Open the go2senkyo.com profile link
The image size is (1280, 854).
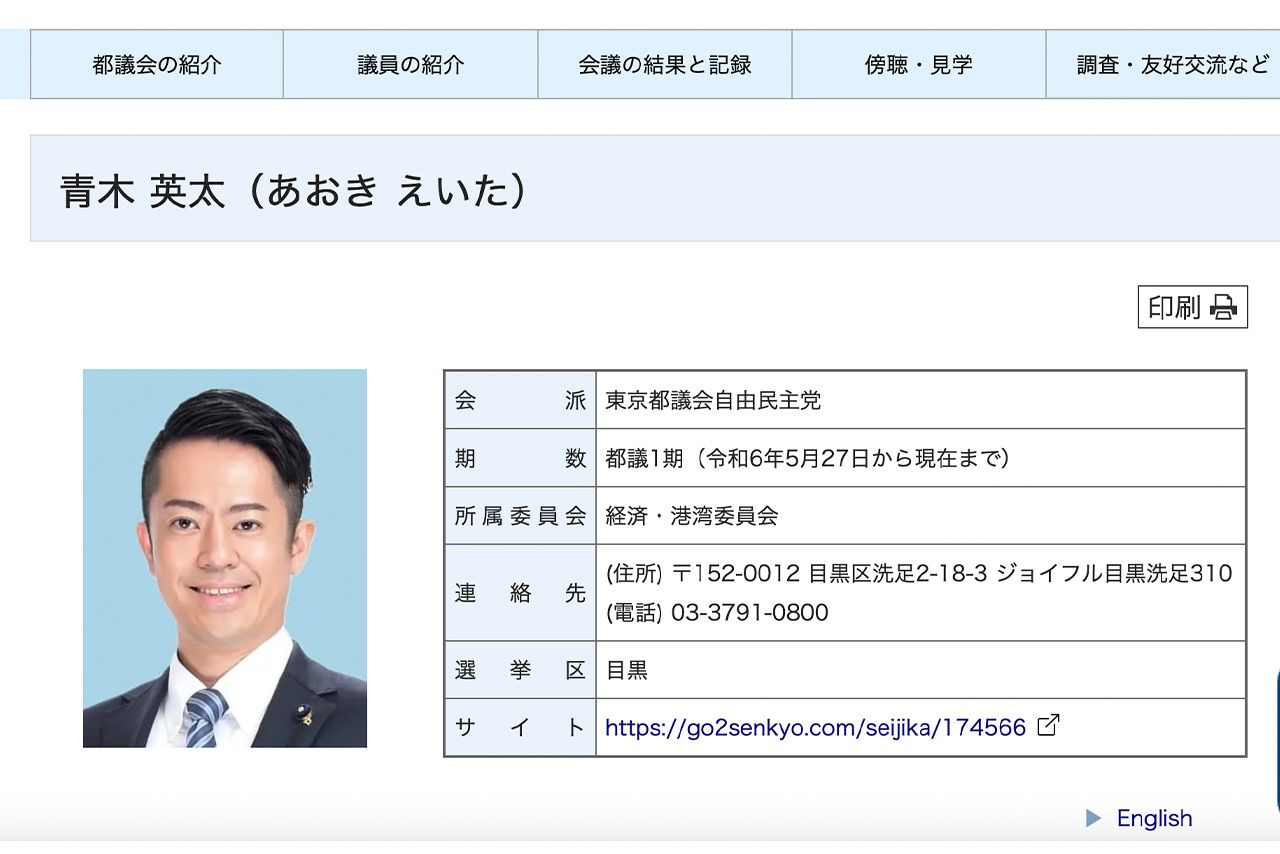point(815,727)
